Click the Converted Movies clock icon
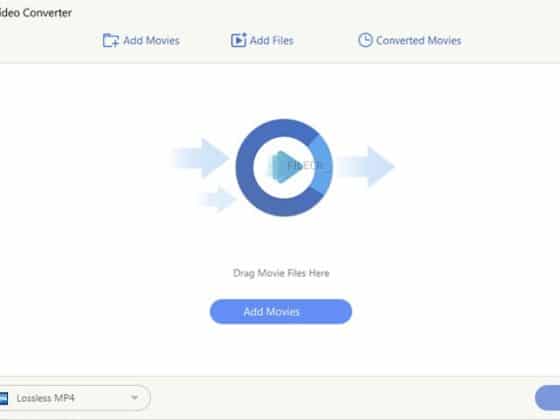560x420 pixels. [x=365, y=40]
